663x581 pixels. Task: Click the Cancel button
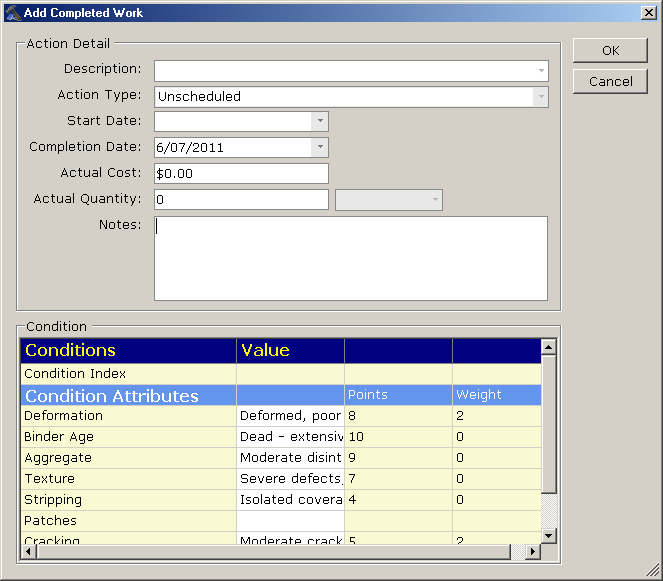point(610,82)
